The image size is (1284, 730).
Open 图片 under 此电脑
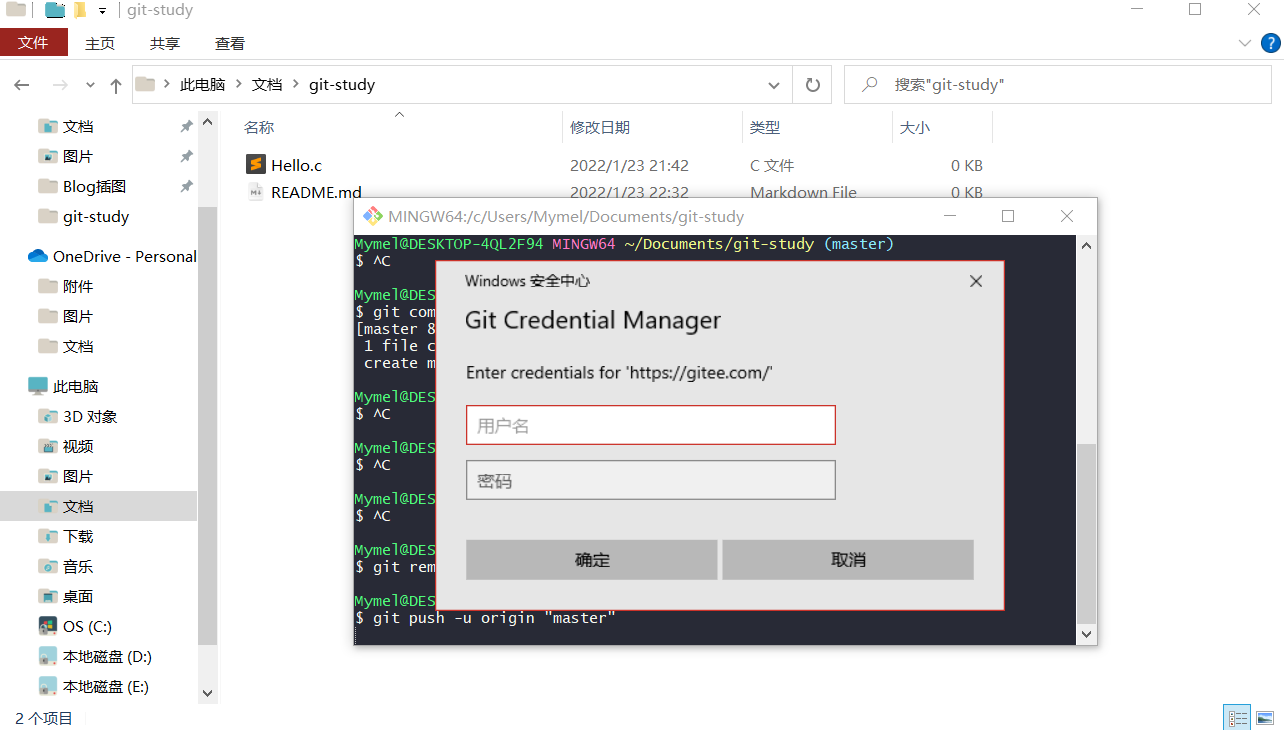coord(78,476)
